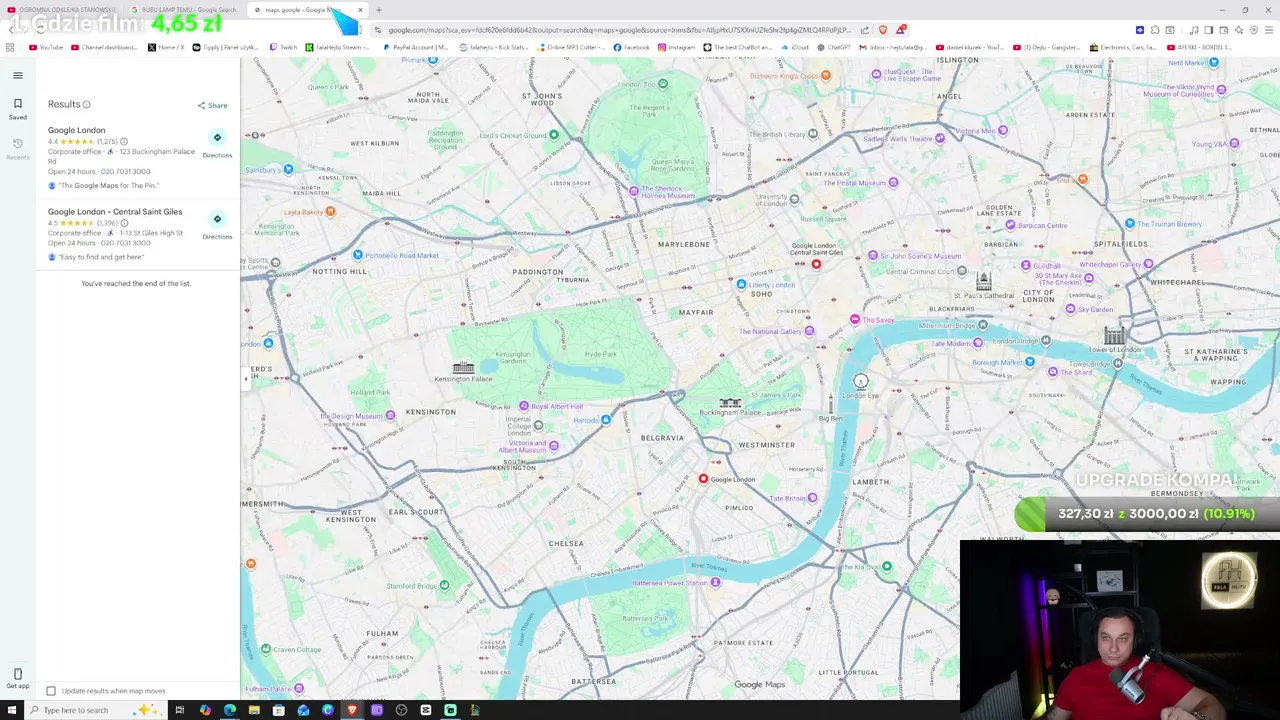
Task: Open the YouTube bookmark
Action: (46, 47)
